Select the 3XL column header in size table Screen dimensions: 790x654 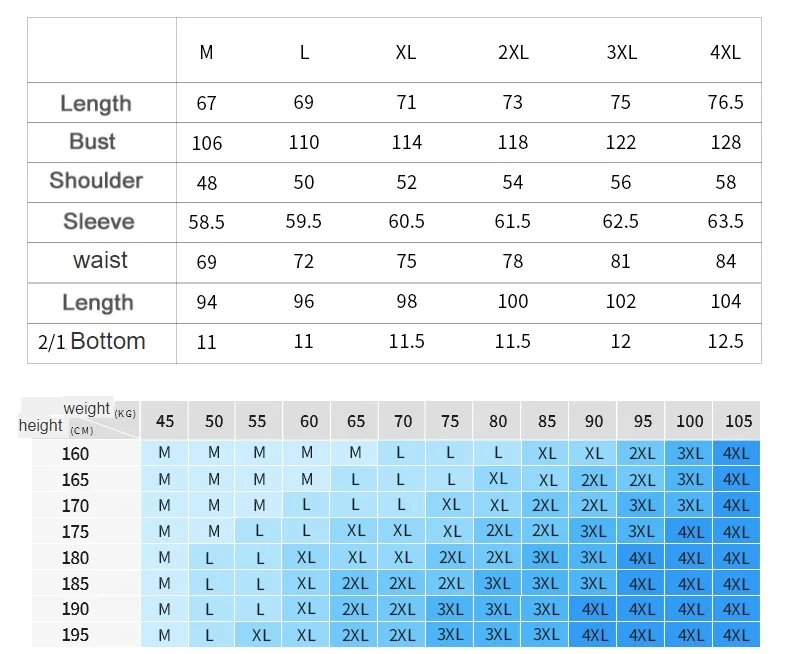(621, 53)
